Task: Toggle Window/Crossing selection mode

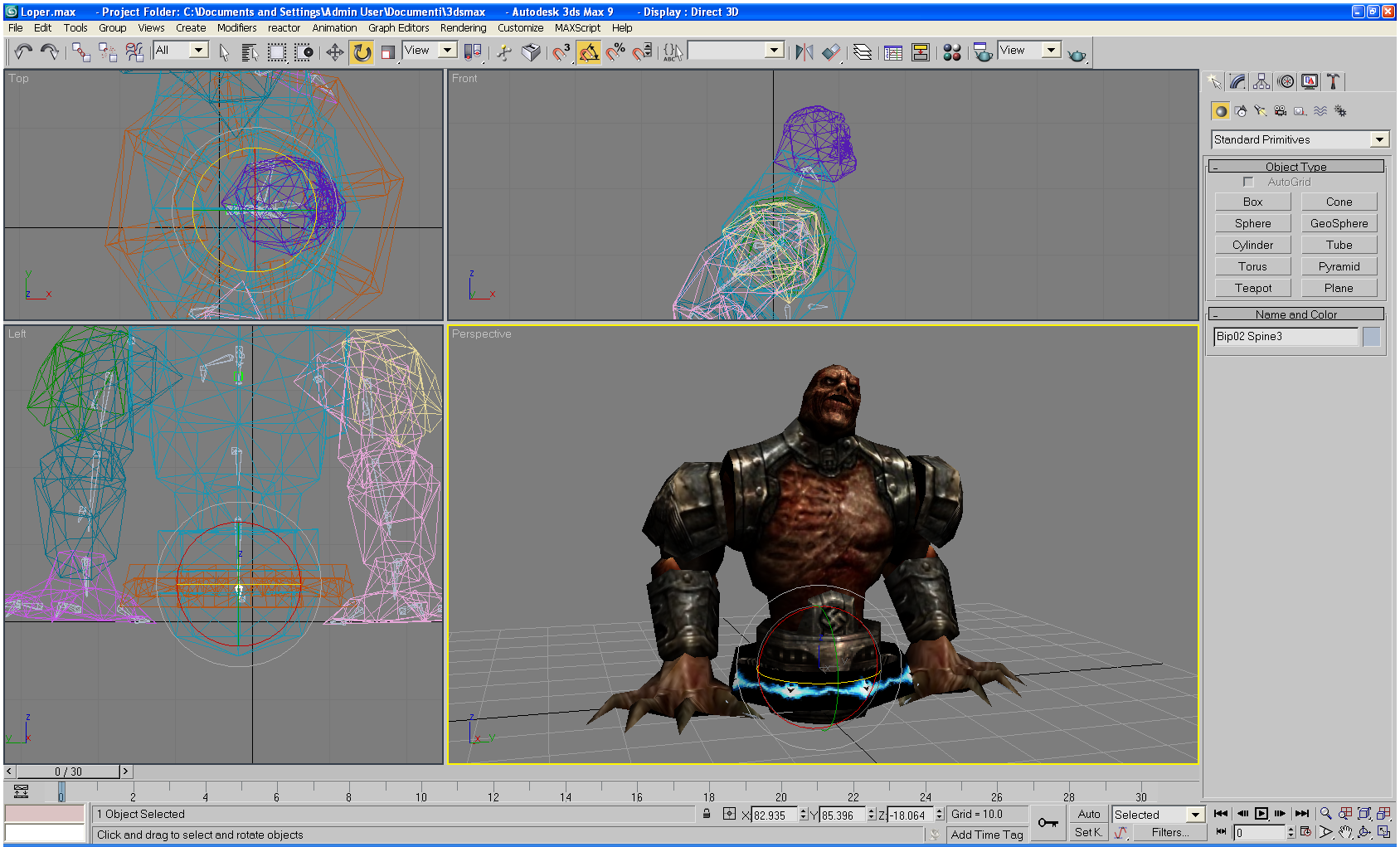Action: pyautogui.click(x=304, y=52)
